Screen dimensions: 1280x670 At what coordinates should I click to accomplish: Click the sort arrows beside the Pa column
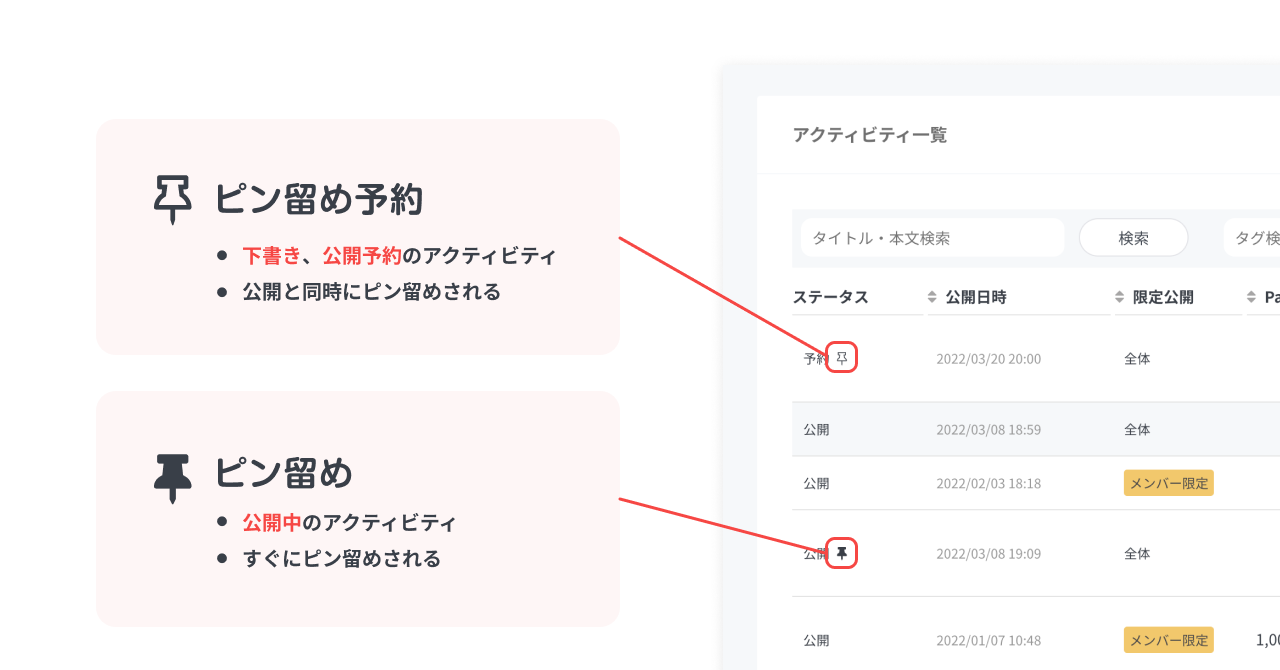pos(1251,297)
